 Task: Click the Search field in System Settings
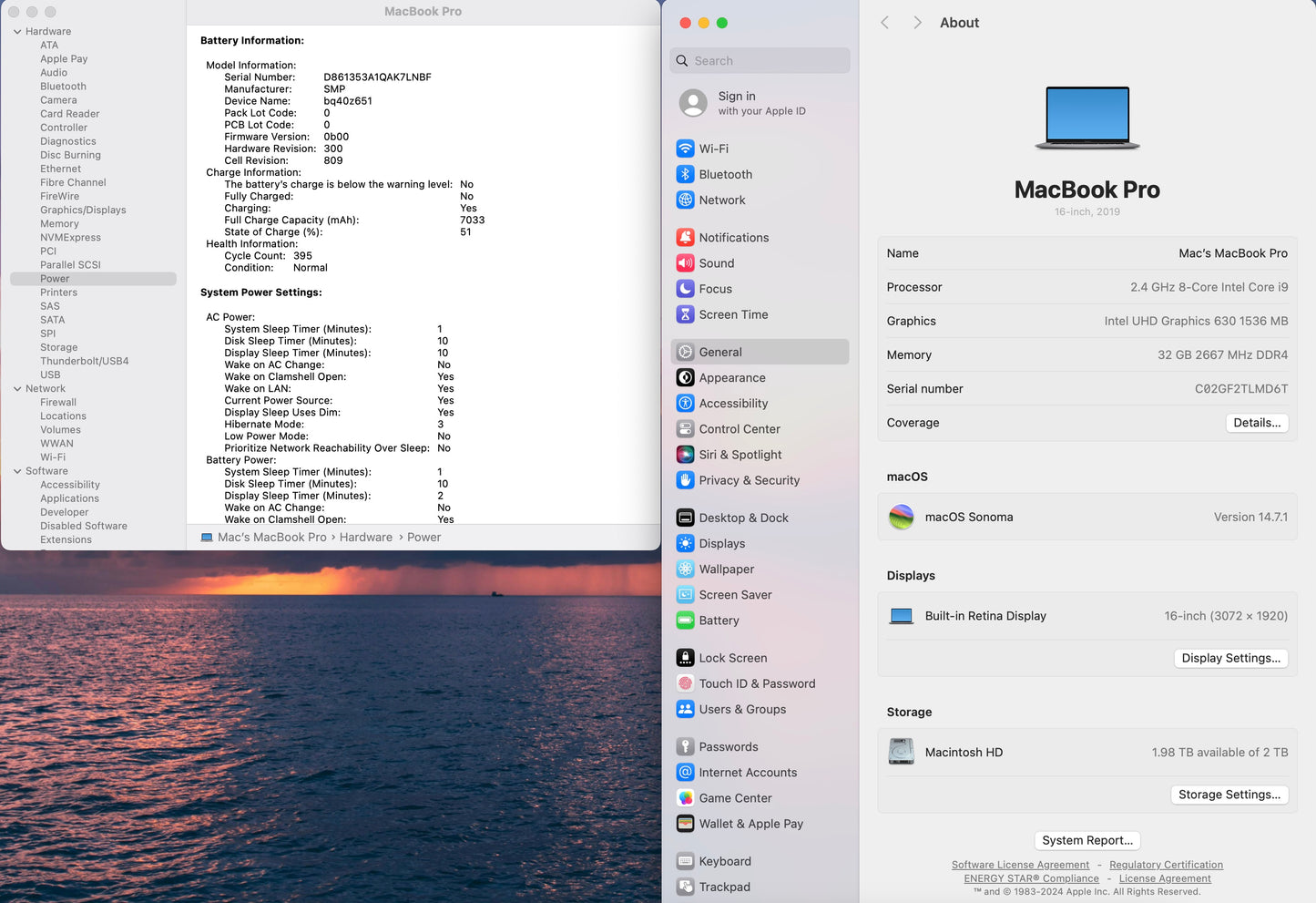tap(760, 60)
